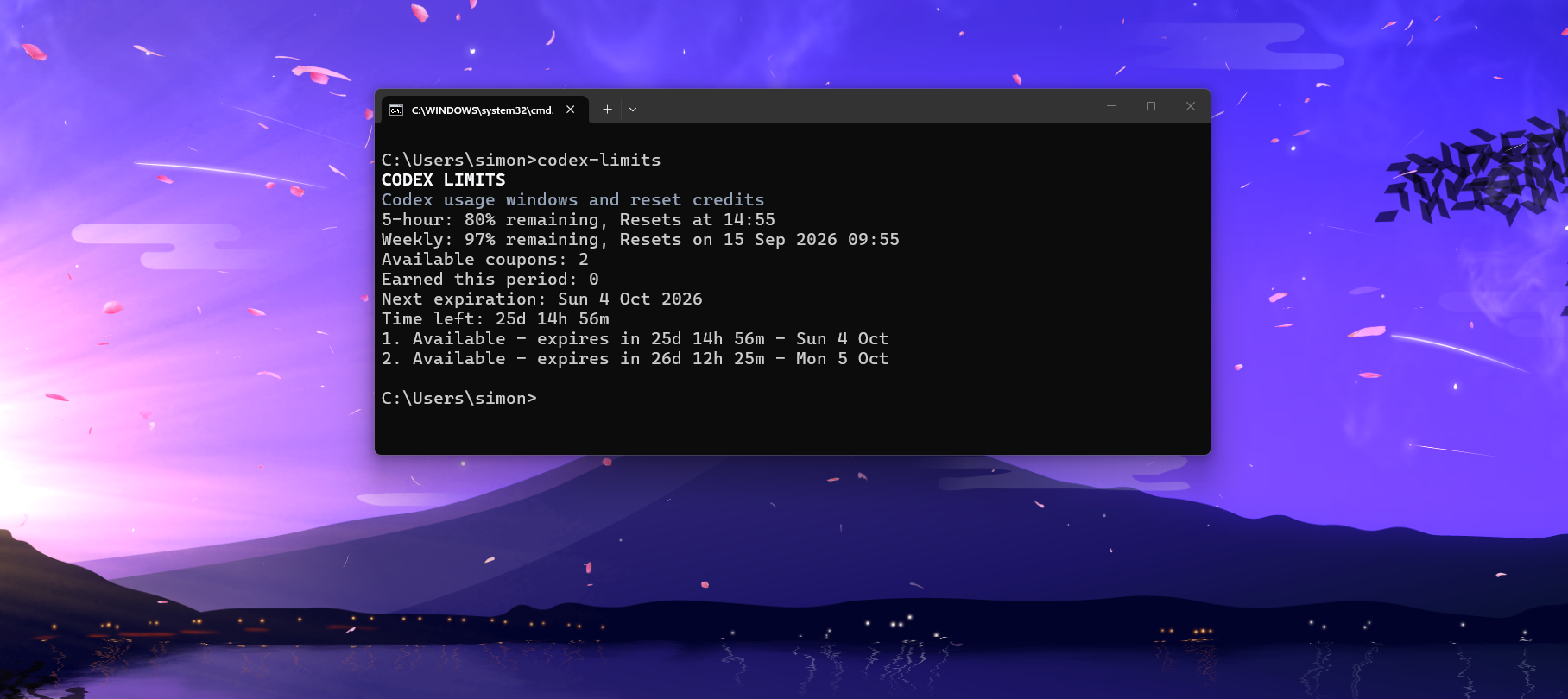This screenshot has width=1568, height=699.
Task: Close the cmd.exe tab
Action: 571,110
